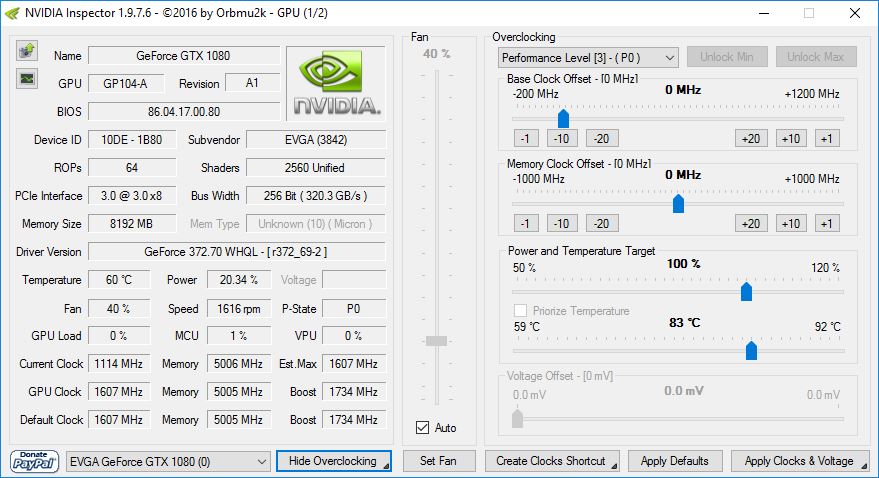Click the Revision value A1
The image size is (879, 478).
click(252, 83)
